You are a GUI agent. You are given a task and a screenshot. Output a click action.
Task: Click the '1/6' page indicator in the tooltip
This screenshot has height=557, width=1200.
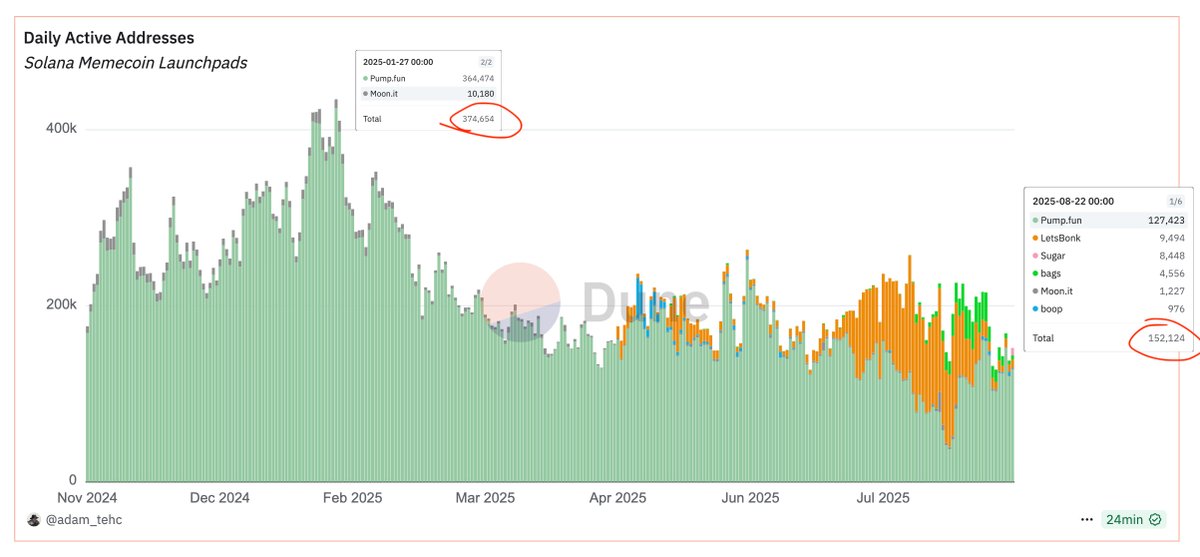1176,201
